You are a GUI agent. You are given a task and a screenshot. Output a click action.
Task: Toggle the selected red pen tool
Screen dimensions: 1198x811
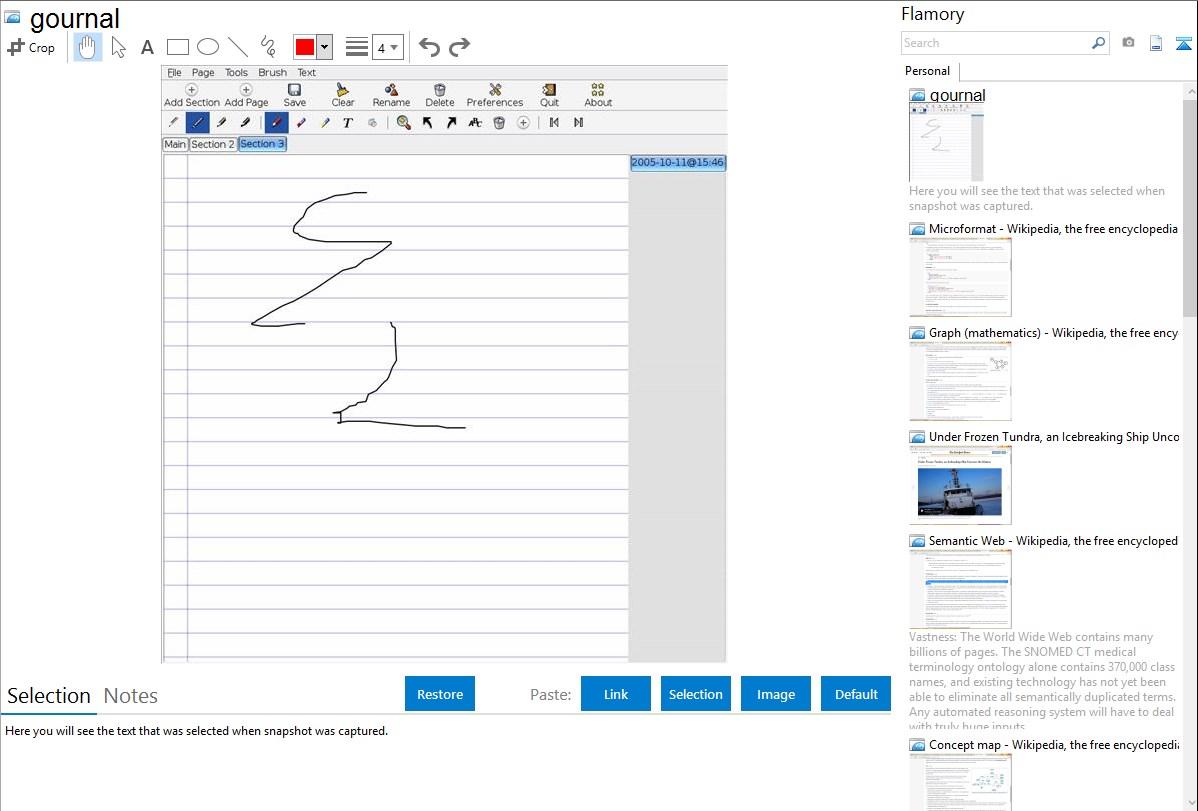pos(277,122)
